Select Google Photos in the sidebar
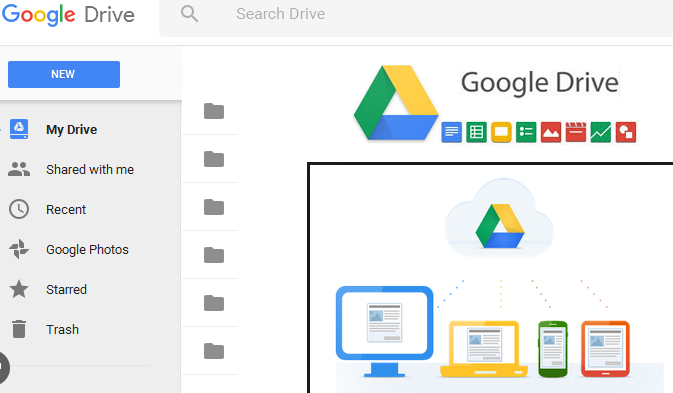The height and width of the screenshot is (393, 673). pos(91,249)
